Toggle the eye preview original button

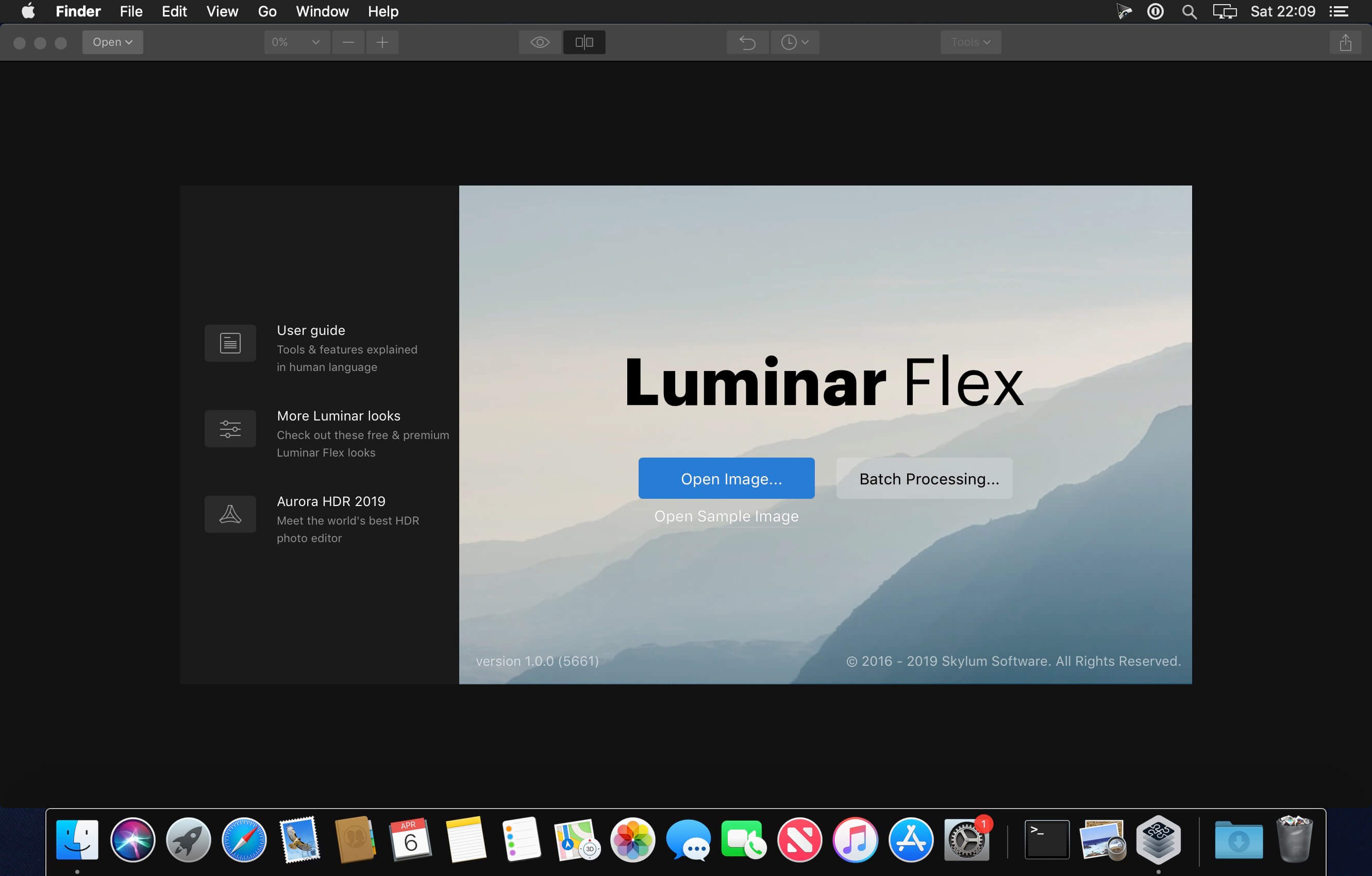coord(540,42)
